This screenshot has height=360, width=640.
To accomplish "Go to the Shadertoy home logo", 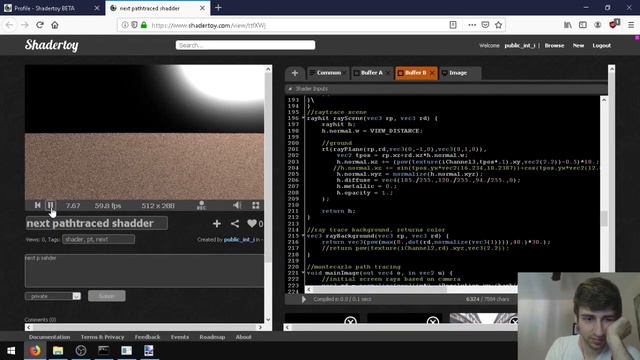I will click(52, 45).
